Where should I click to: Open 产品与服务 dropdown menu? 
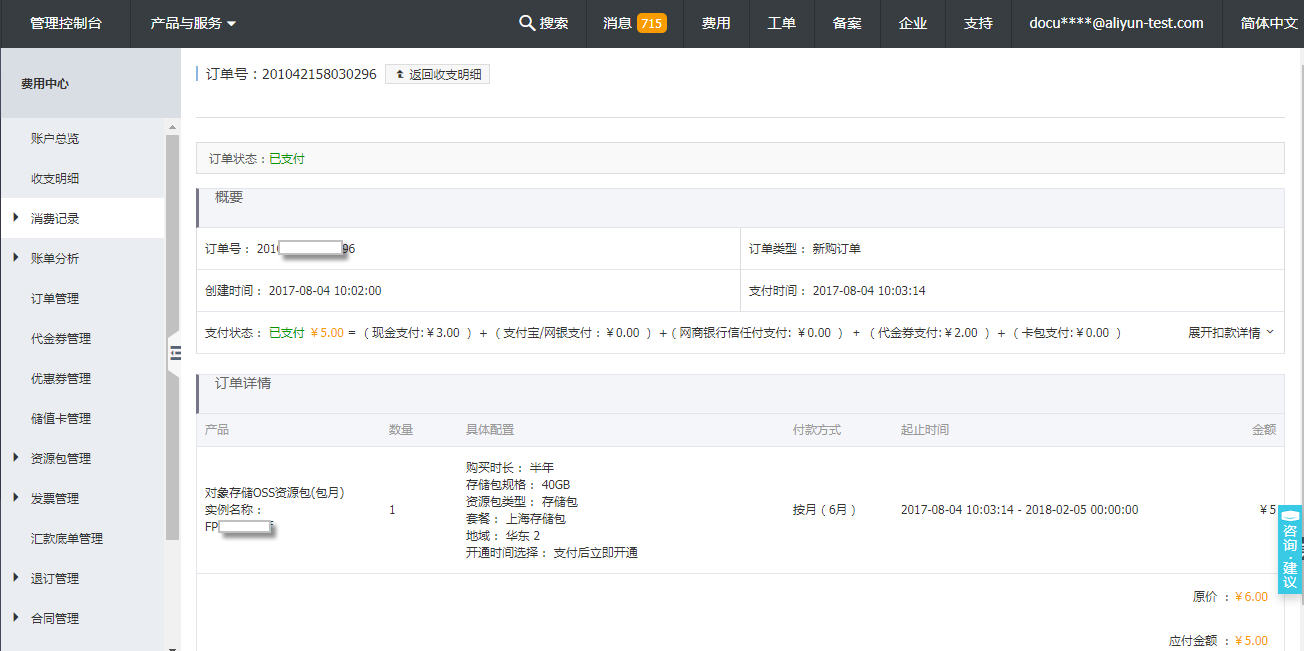pos(193,23)
